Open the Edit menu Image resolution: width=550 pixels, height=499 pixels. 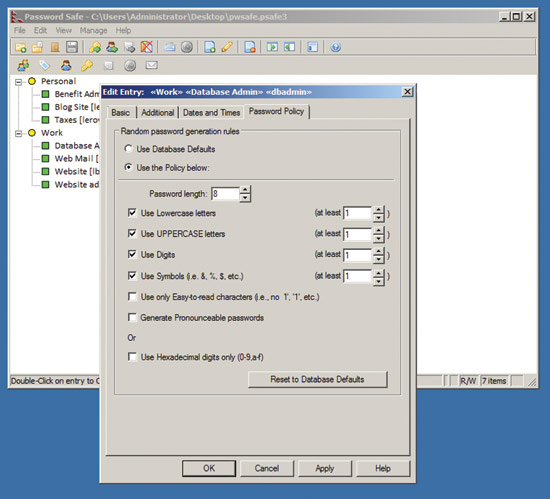40,31
